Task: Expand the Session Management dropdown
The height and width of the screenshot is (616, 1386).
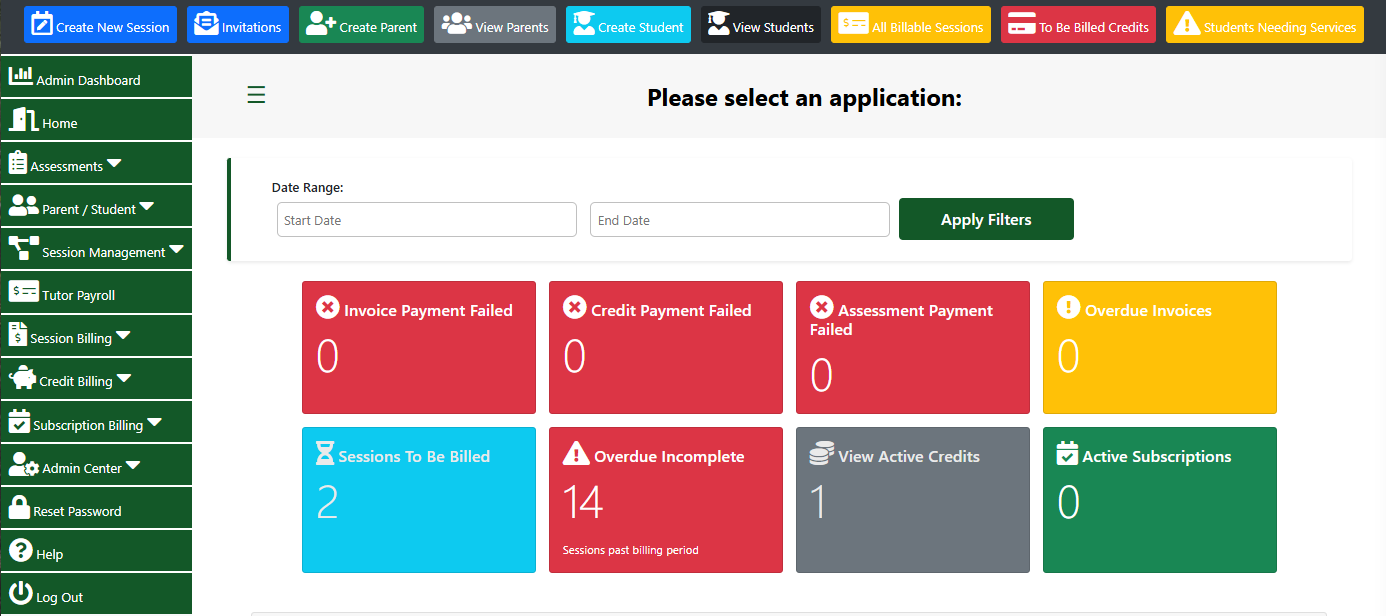Action: pos(176,249)
